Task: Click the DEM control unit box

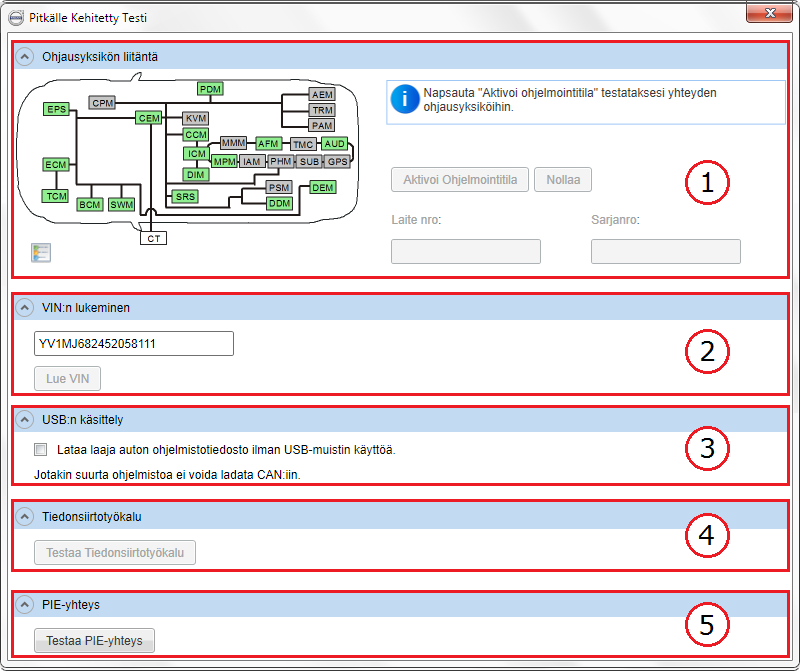Action: [x=322, y=187]
